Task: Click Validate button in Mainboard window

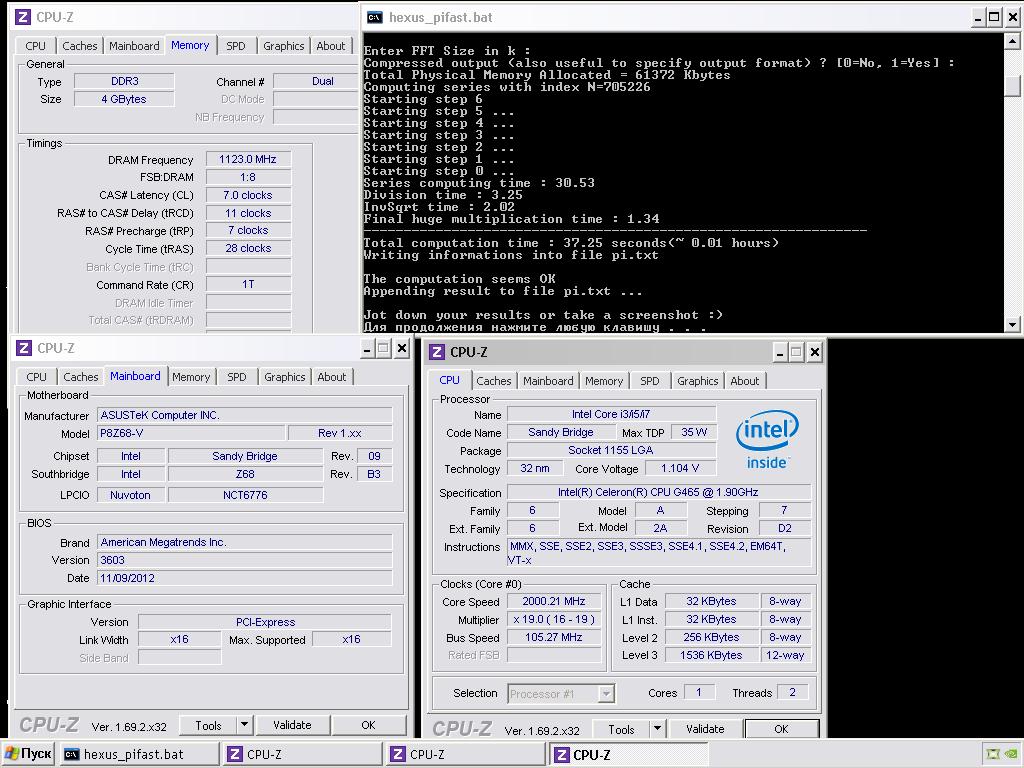Action: [x=292, y=725]
